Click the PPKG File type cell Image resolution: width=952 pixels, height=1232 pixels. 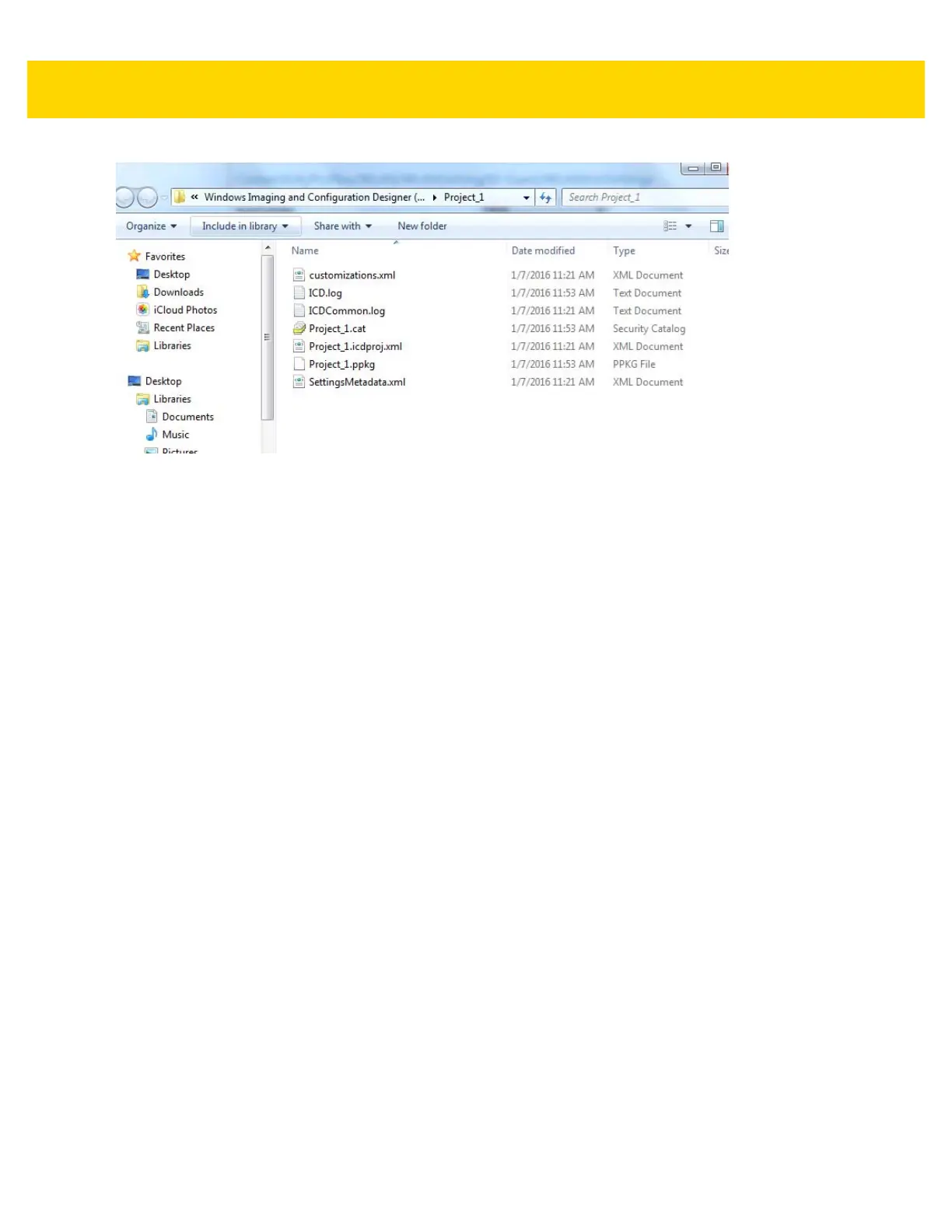coord(634,364)
